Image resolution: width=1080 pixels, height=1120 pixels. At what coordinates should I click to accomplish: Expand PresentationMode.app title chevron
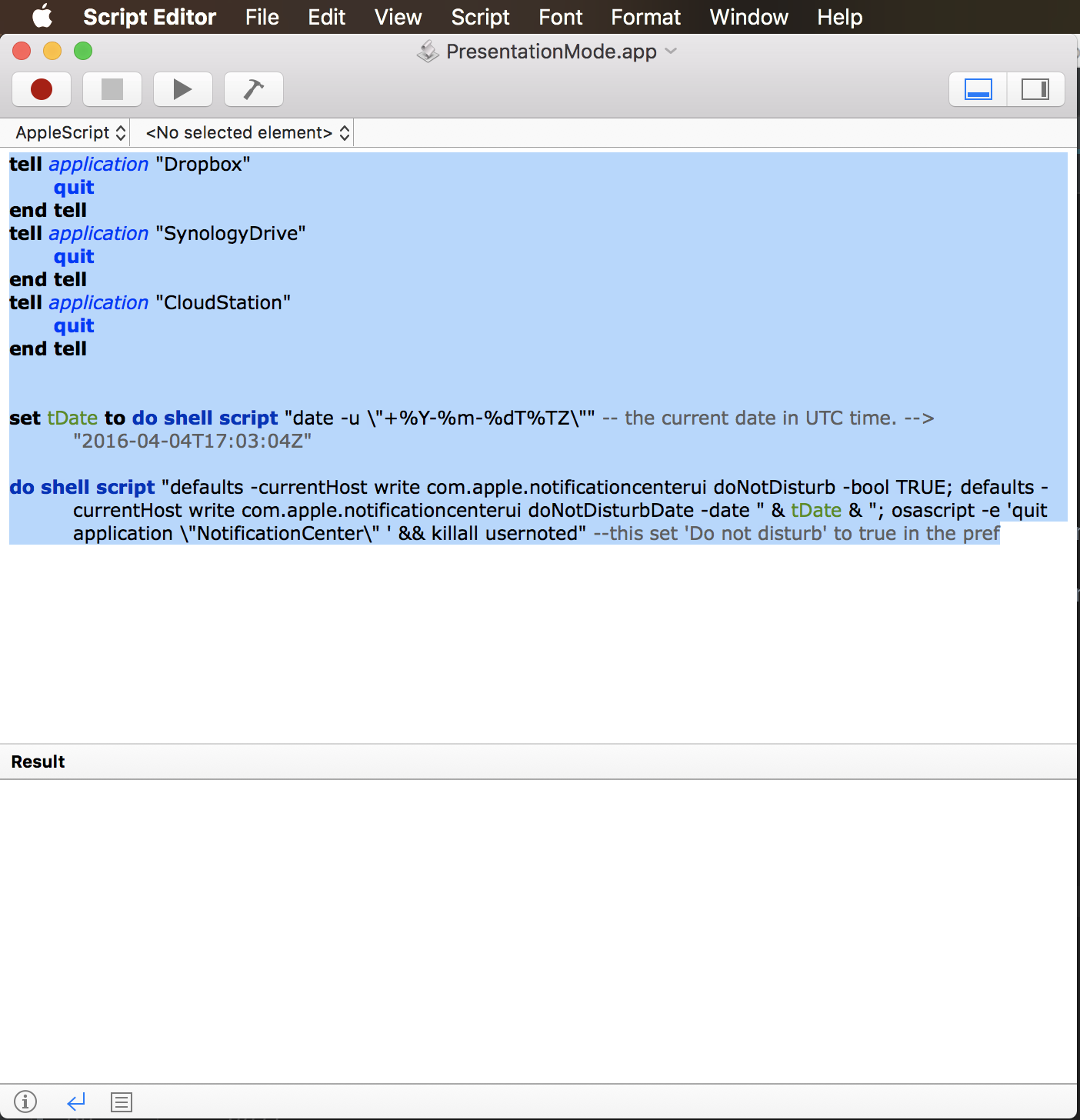click(x=671, y=51)
